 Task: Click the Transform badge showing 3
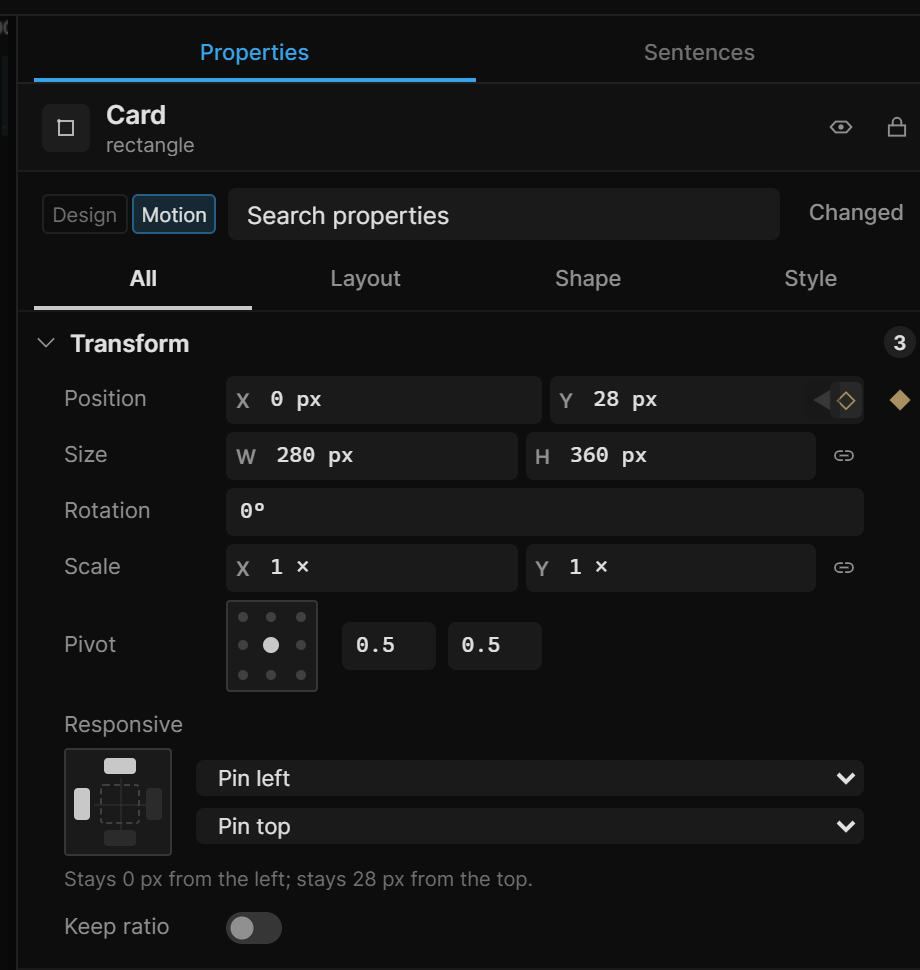[900, 343]
